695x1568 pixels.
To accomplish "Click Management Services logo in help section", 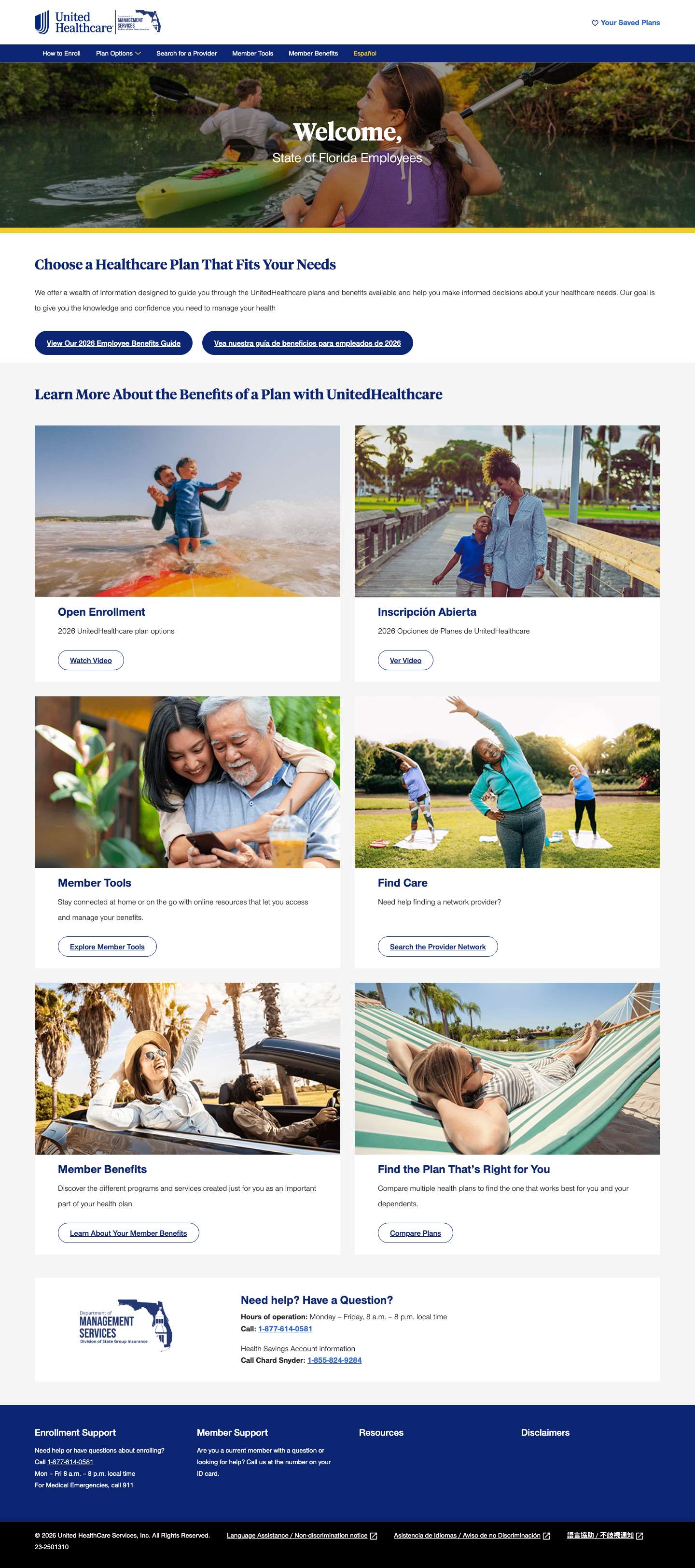I will [x=126, y=1326].
